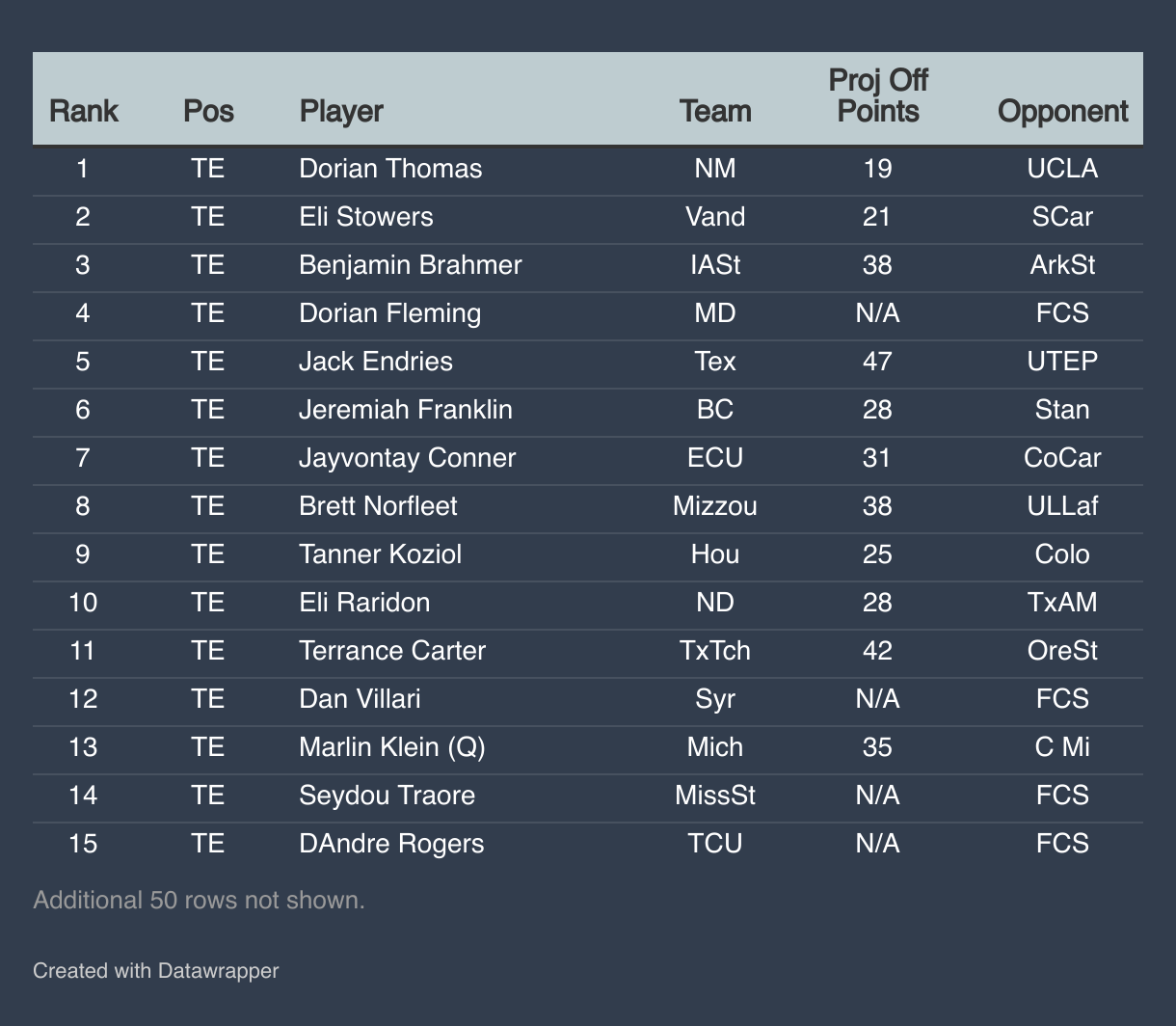
Task: Click the Opponent column header
Action: pos(1062,111)
